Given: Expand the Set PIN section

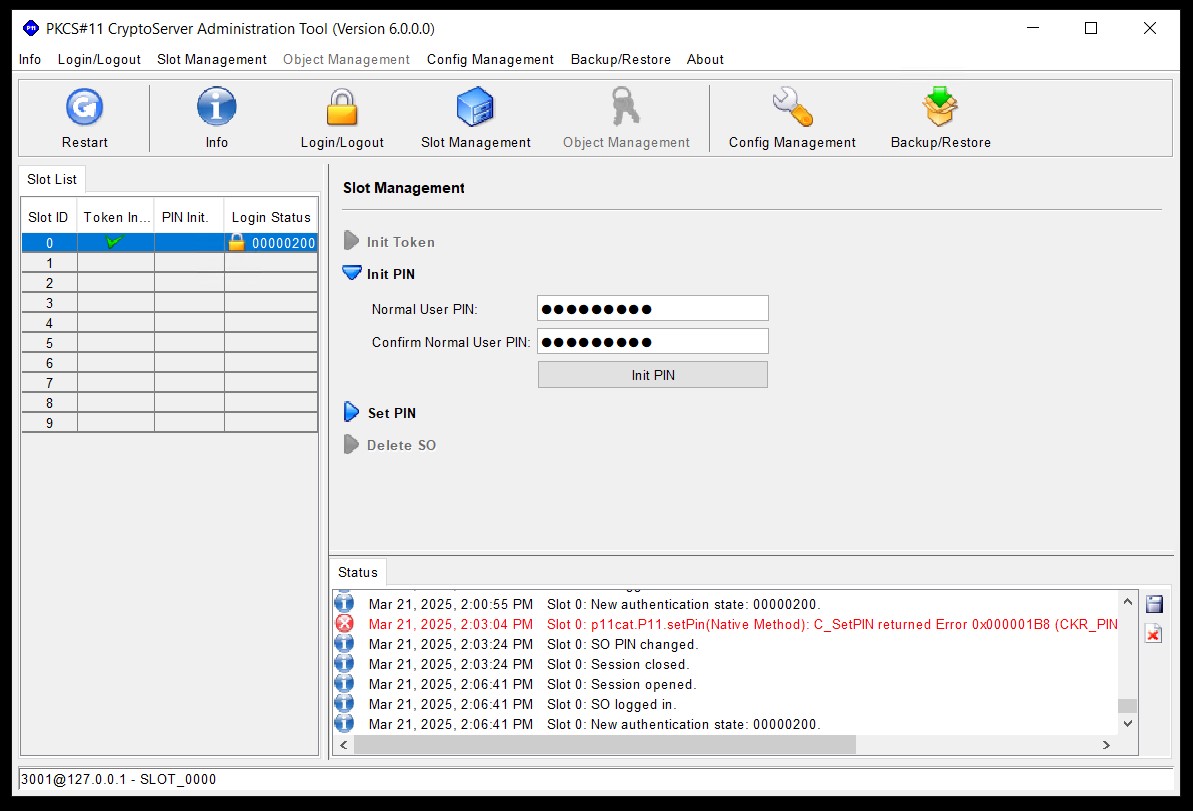Looking at the screenshot, I should (x=351, y=412).
